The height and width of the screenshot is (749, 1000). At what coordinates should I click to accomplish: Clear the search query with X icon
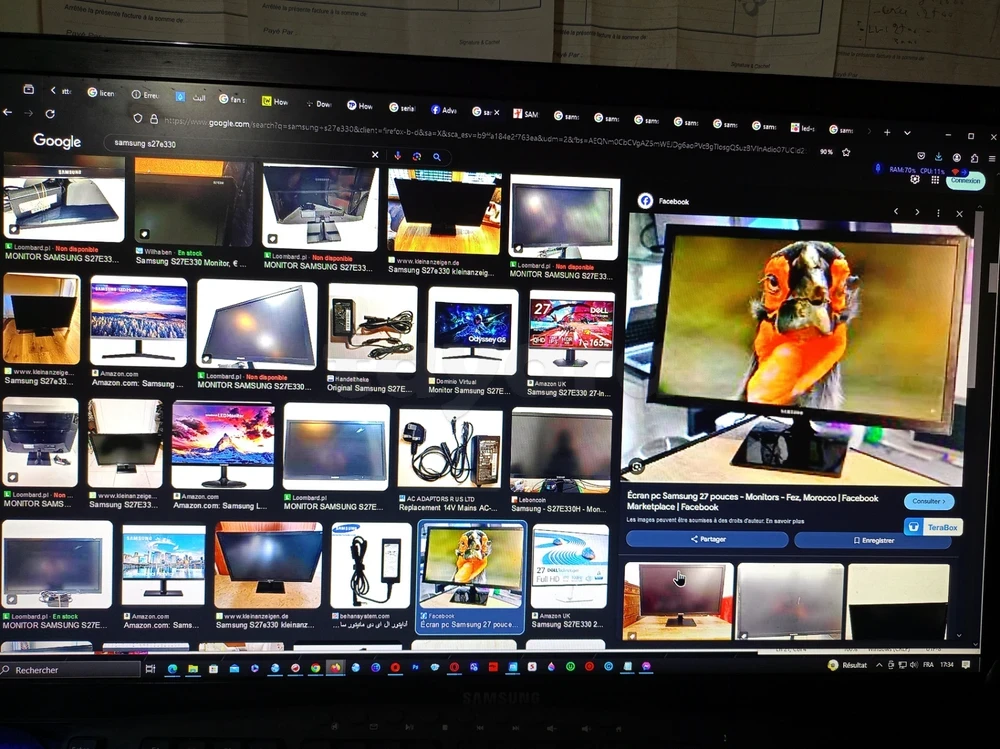coord(375,155)
